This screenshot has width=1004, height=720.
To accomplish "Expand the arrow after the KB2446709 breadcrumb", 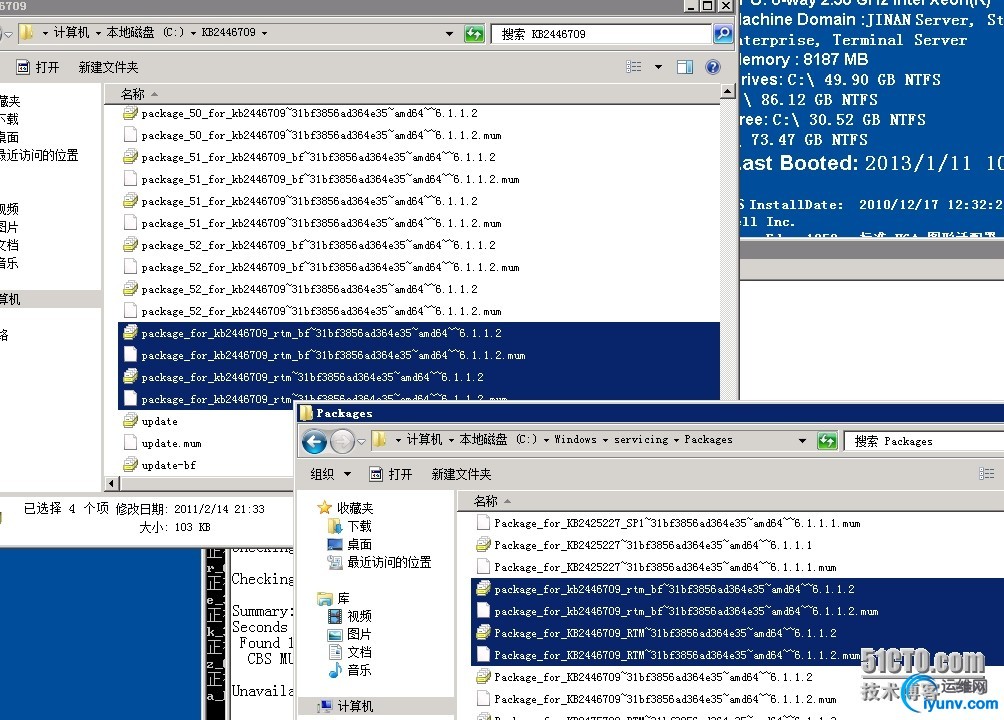I will [264, 33].
